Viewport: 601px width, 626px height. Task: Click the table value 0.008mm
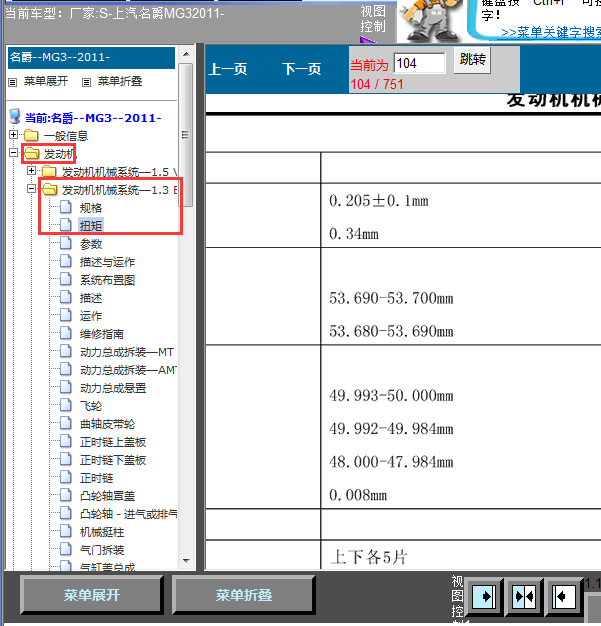358,495
